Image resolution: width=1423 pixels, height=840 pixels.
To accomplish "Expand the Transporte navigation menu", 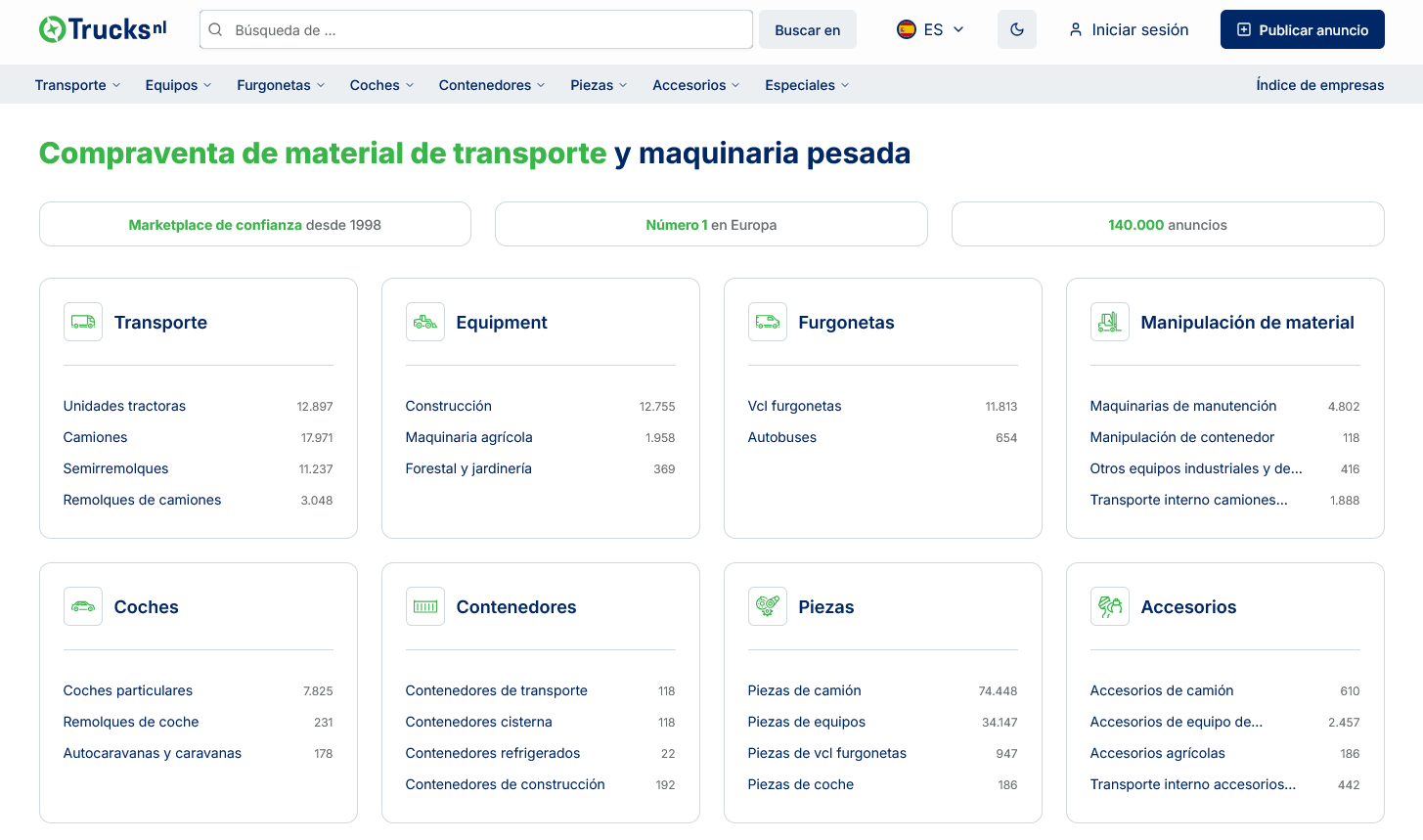I will 77,85.
